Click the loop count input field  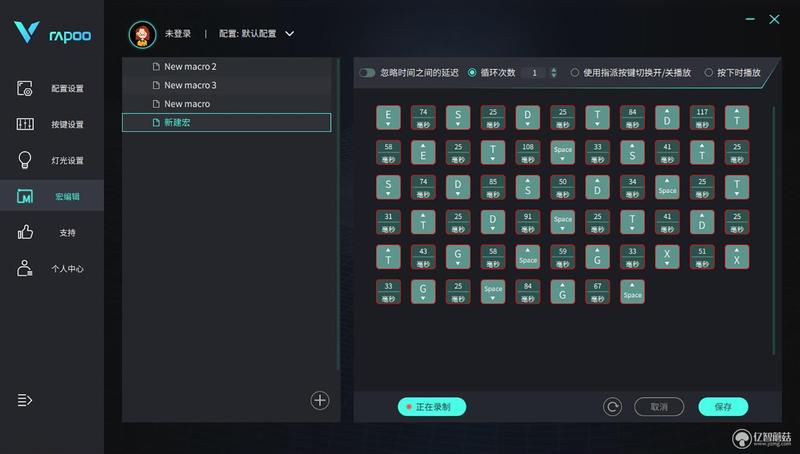click(x=534, y=73)
